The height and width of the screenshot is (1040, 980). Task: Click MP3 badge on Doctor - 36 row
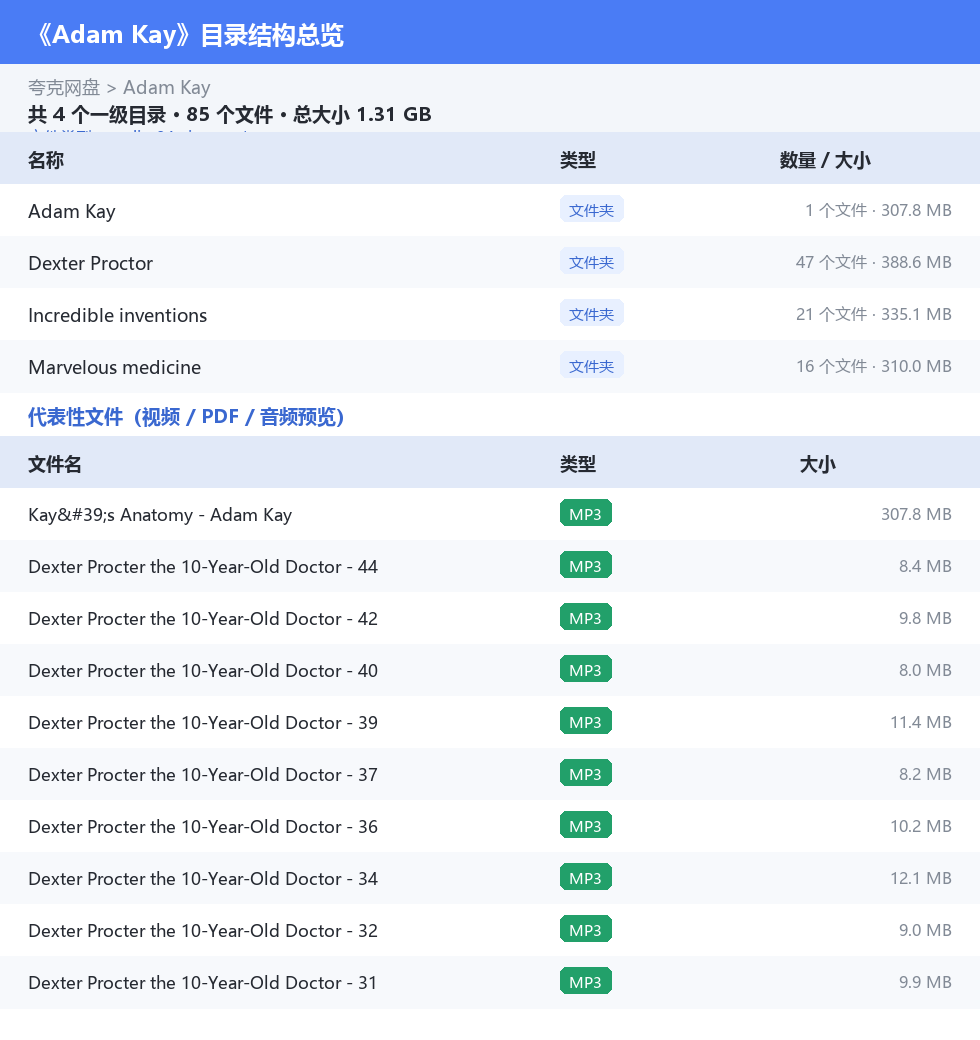585,825
